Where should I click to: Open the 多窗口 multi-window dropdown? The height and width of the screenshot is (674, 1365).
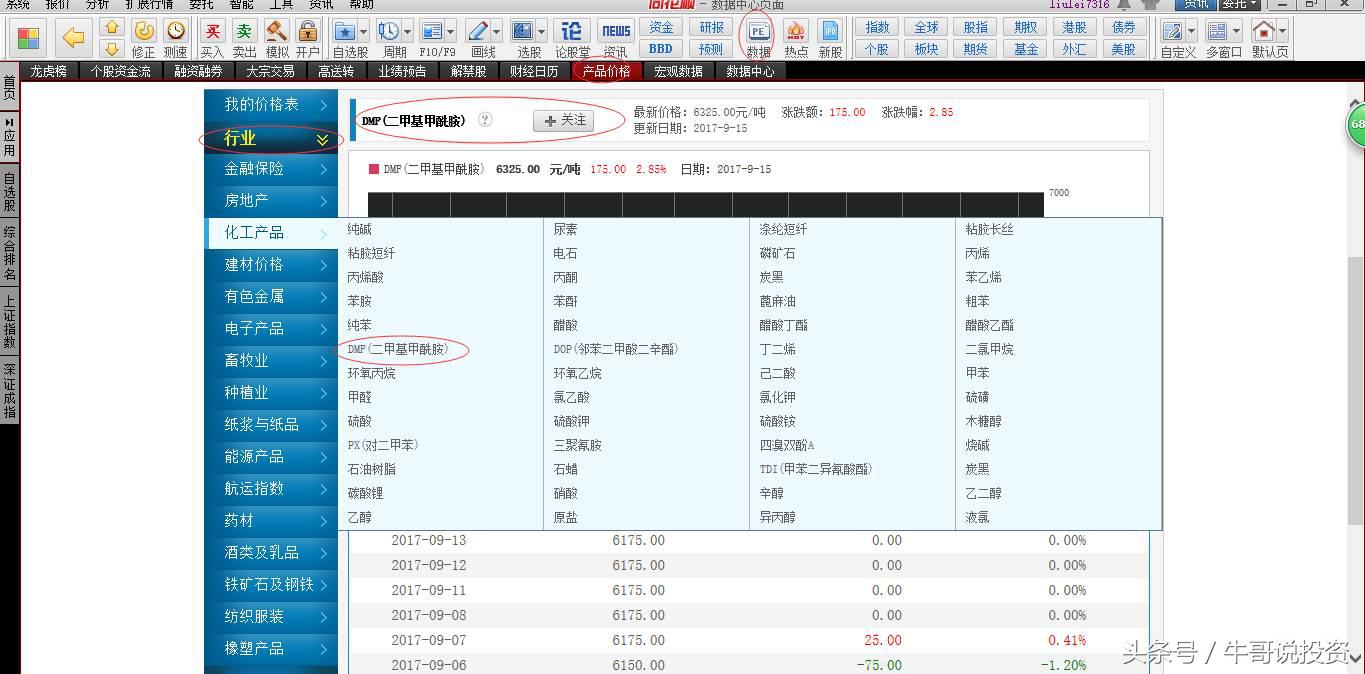[1236, 30]
